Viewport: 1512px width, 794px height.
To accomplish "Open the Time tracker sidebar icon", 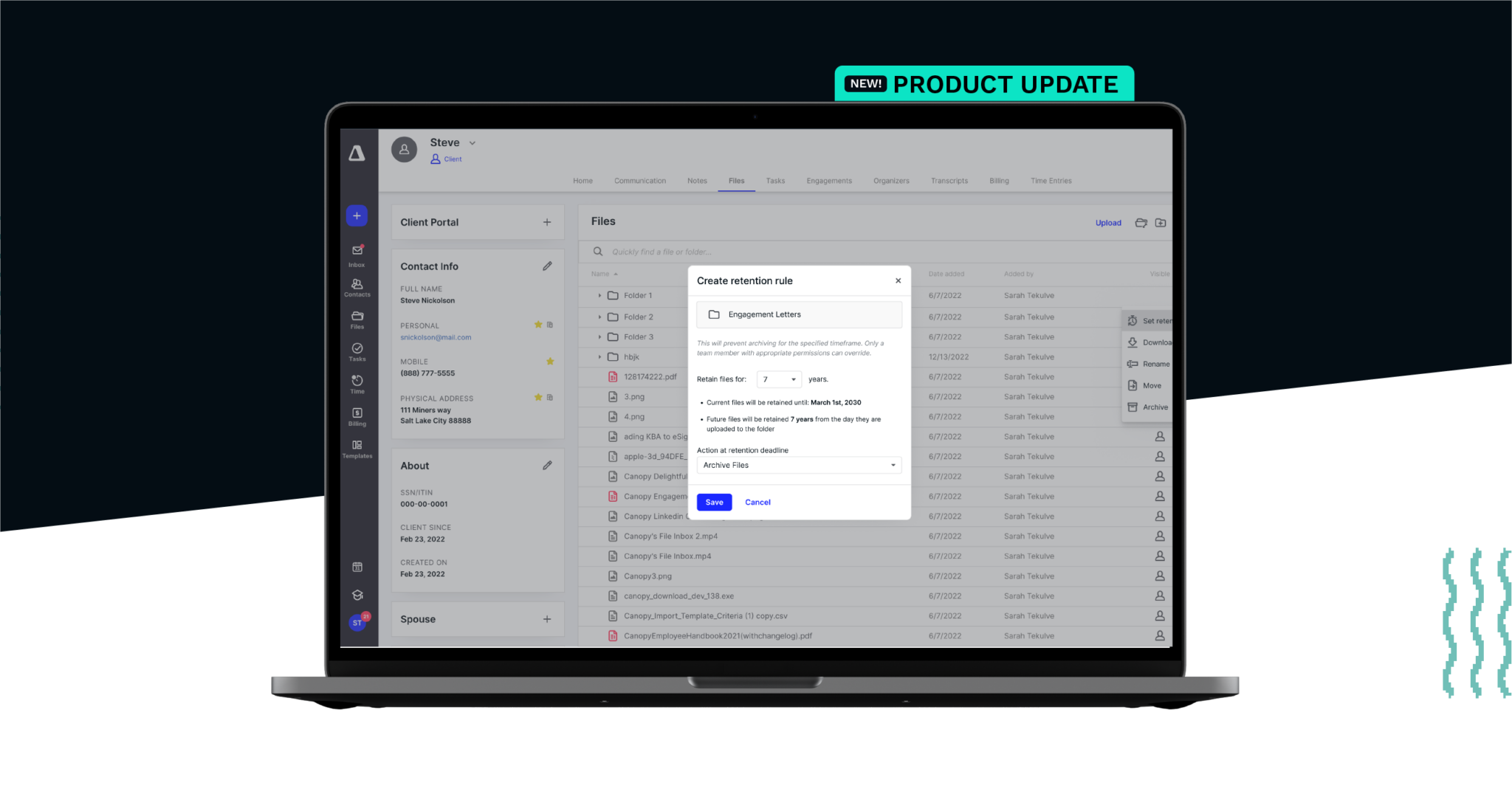I will [x=357, y=384].
